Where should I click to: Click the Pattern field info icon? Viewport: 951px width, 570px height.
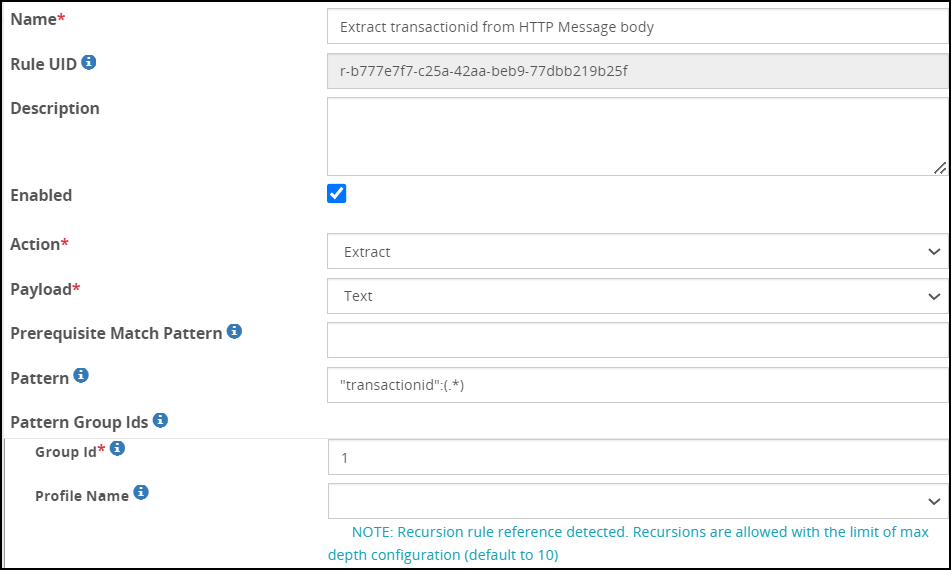tap(81, 376)
